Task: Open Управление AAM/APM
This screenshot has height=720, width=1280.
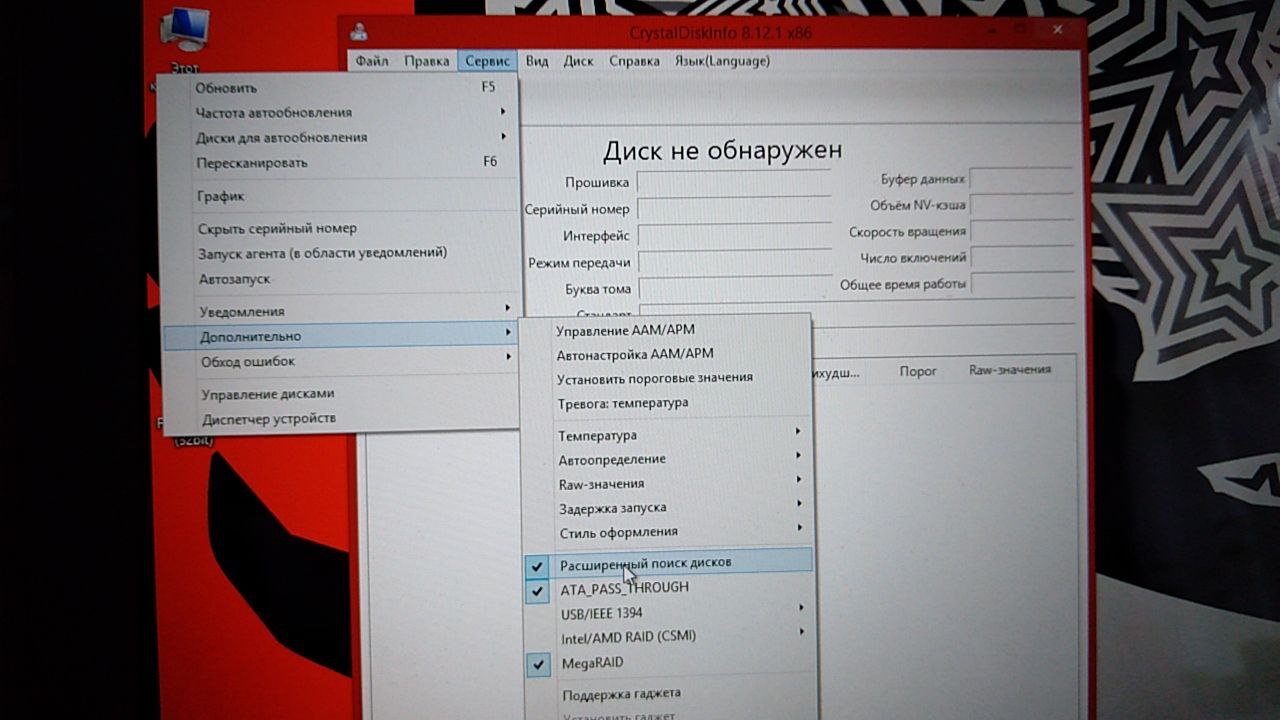Action: click(667, 330)
